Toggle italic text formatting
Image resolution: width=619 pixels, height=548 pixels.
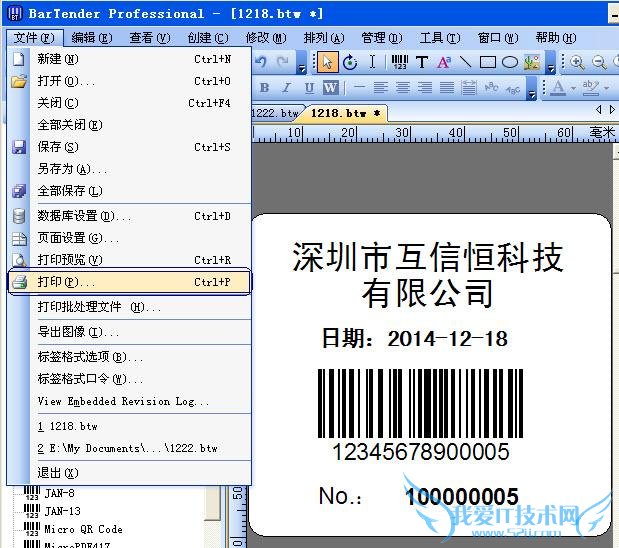click(x=287, y=88)
